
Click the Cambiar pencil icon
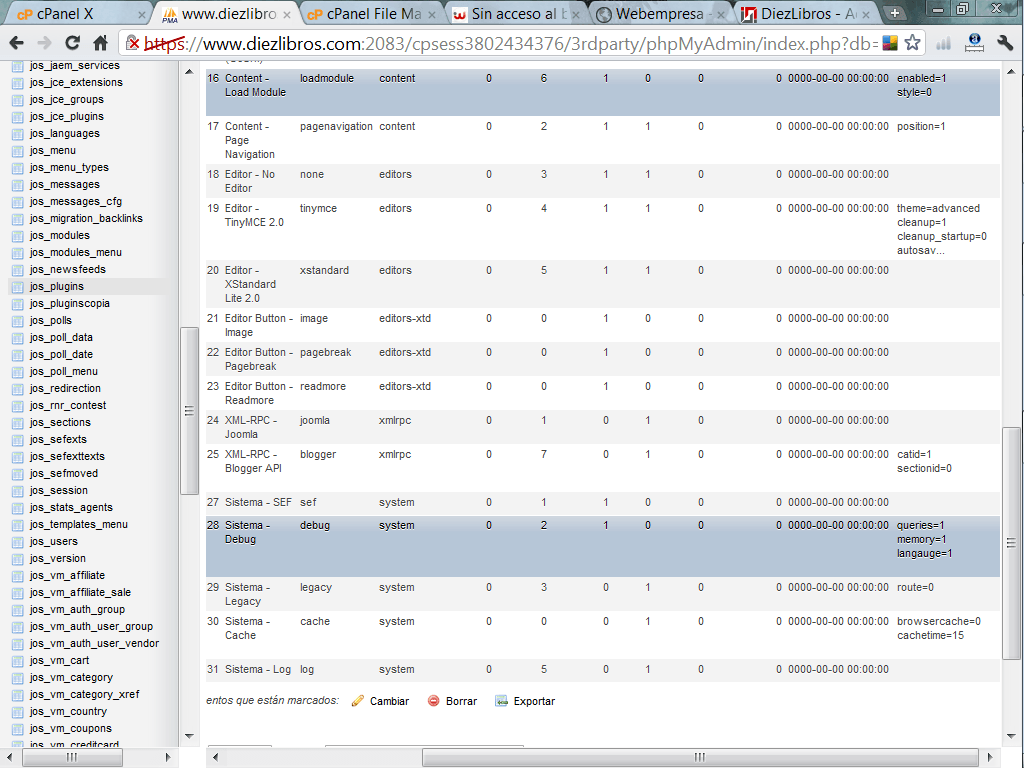coord(357,701)
